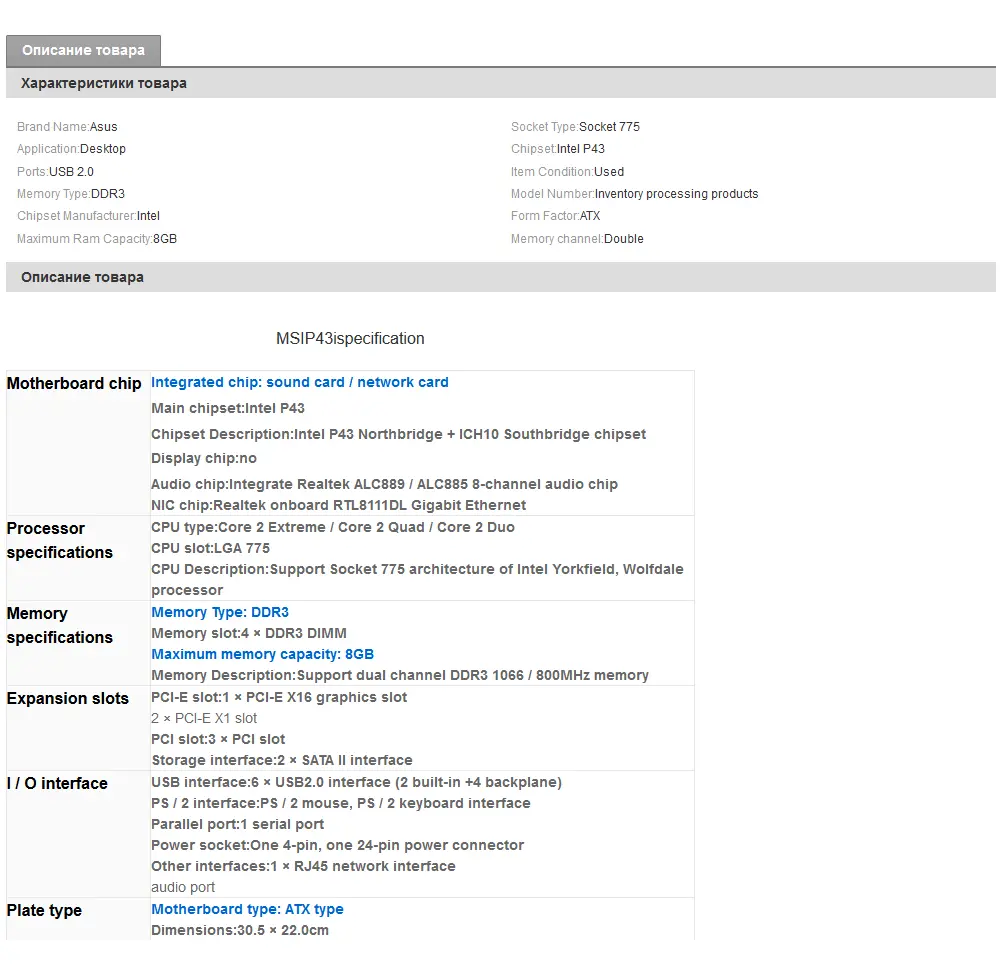Viewport: 1000px width, 964px height.
Task: Select the Memory Description dual channel line
Action: [400, 675]
